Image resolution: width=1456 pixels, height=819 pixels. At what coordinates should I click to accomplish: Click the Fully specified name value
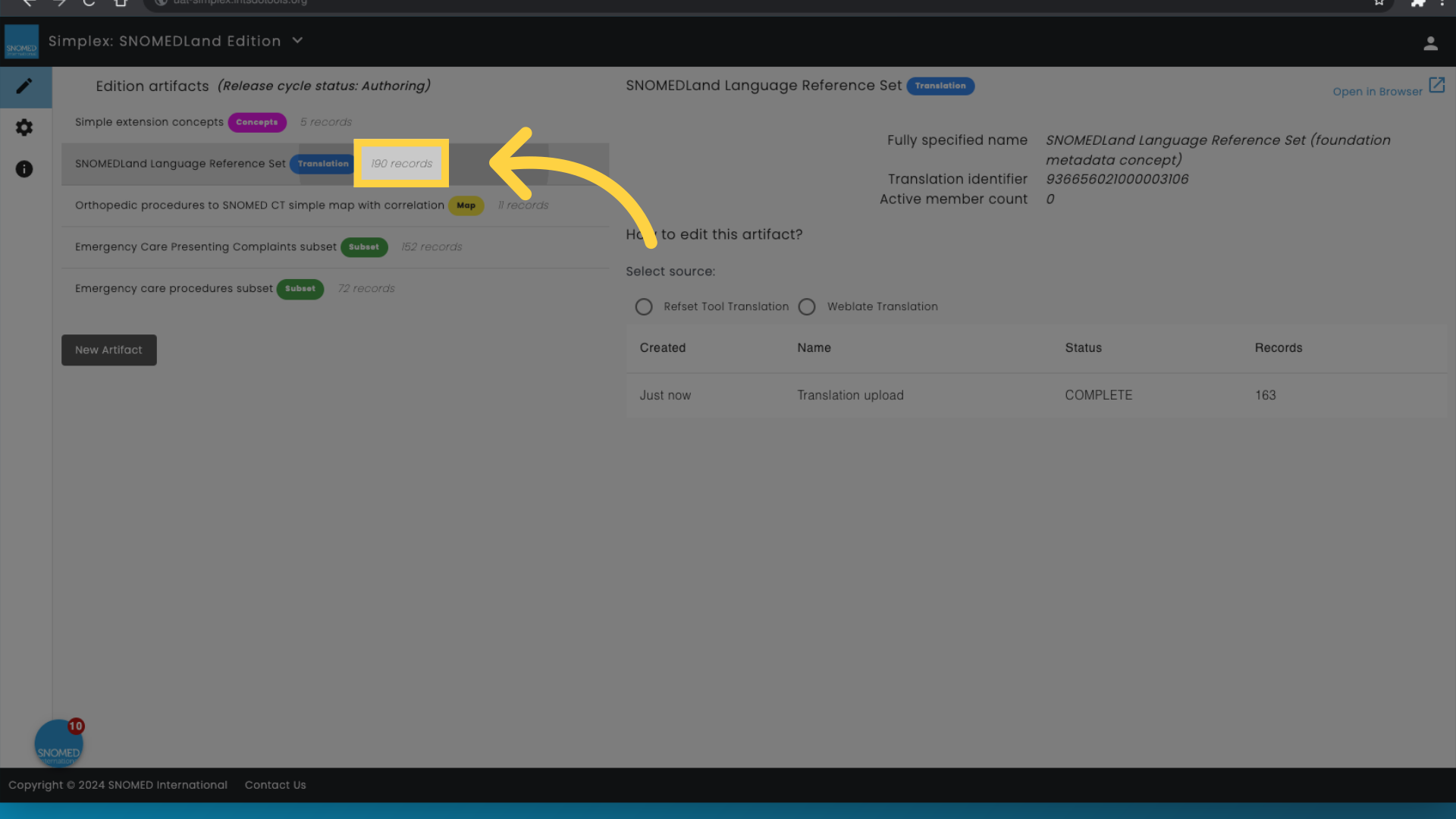[1218, 150]
